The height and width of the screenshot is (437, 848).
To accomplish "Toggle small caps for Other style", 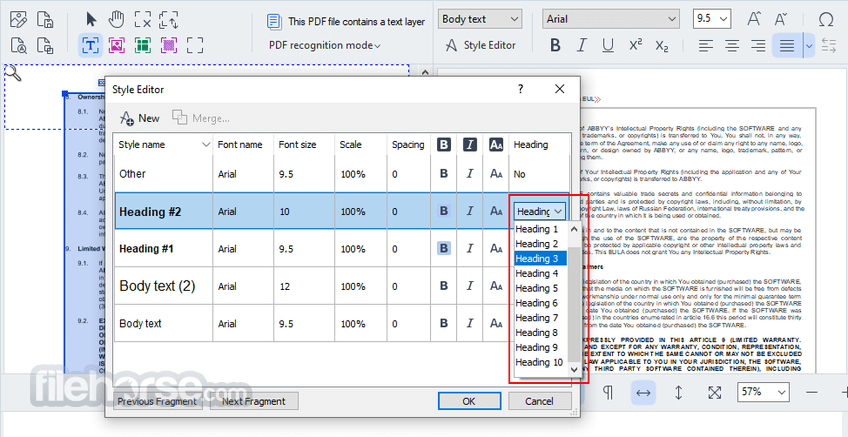I will 496,174.
